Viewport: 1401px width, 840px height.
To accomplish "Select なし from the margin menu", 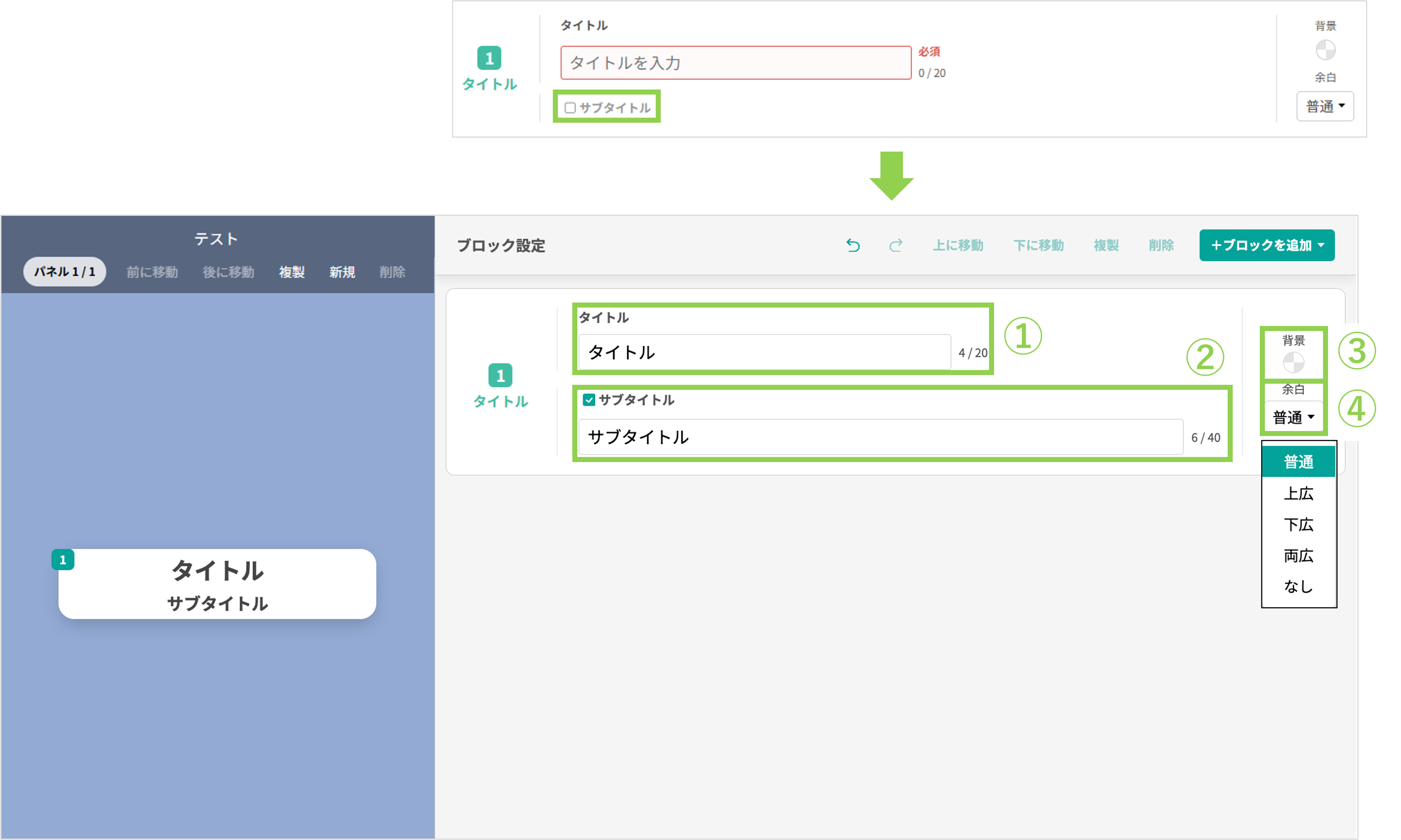I will [1298, 587].
